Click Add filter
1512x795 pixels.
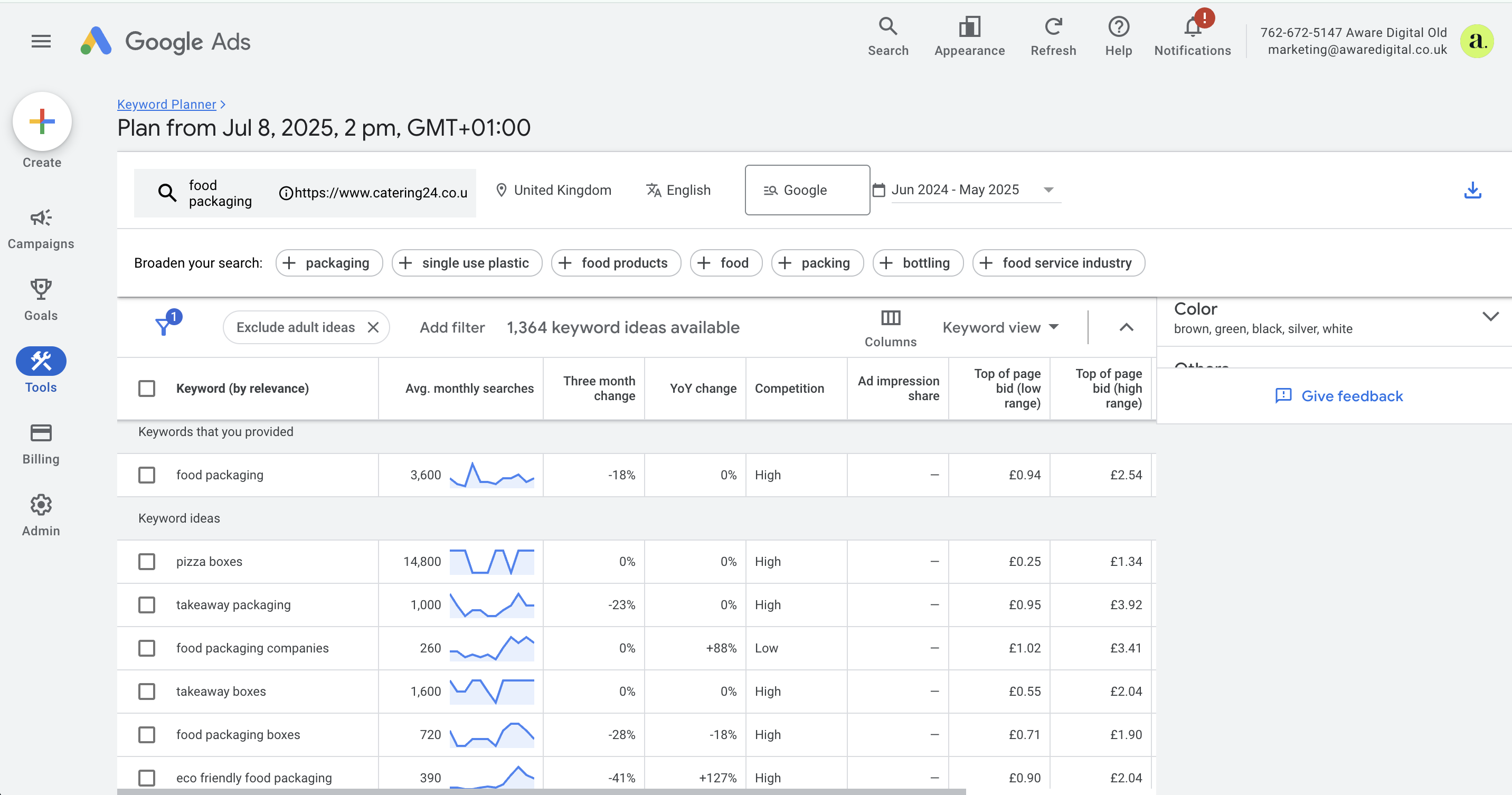pos(452,327)
